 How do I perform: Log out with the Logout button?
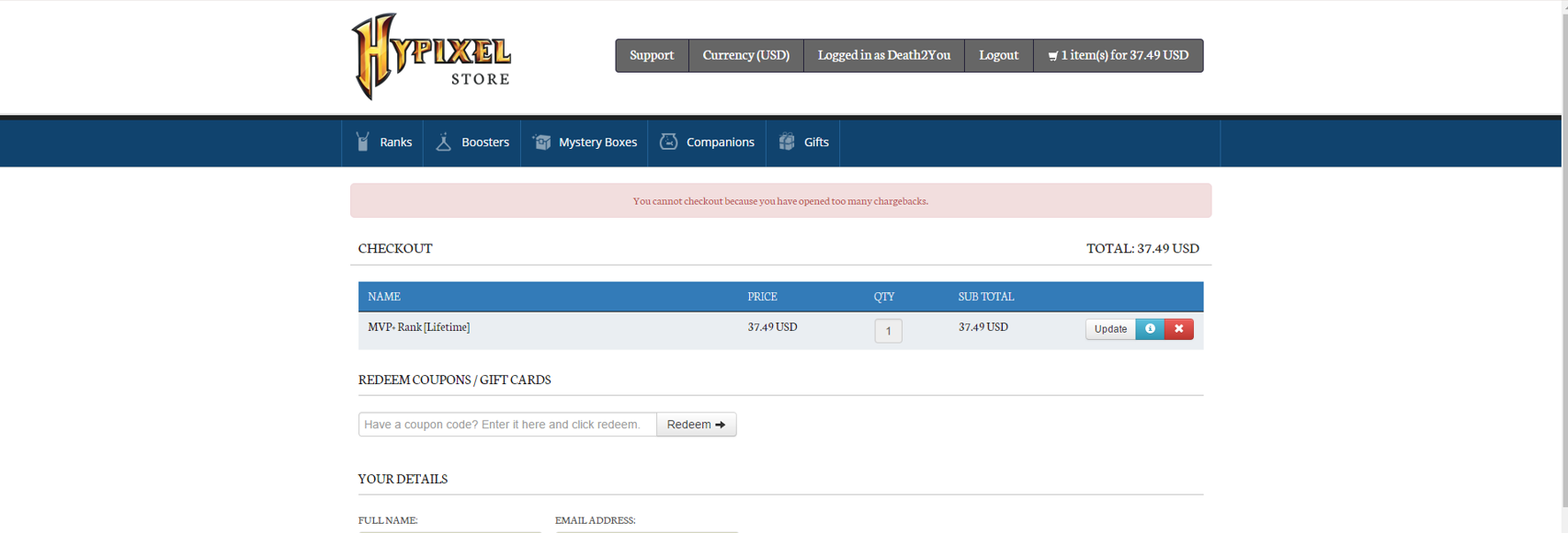tap(998, 55)
